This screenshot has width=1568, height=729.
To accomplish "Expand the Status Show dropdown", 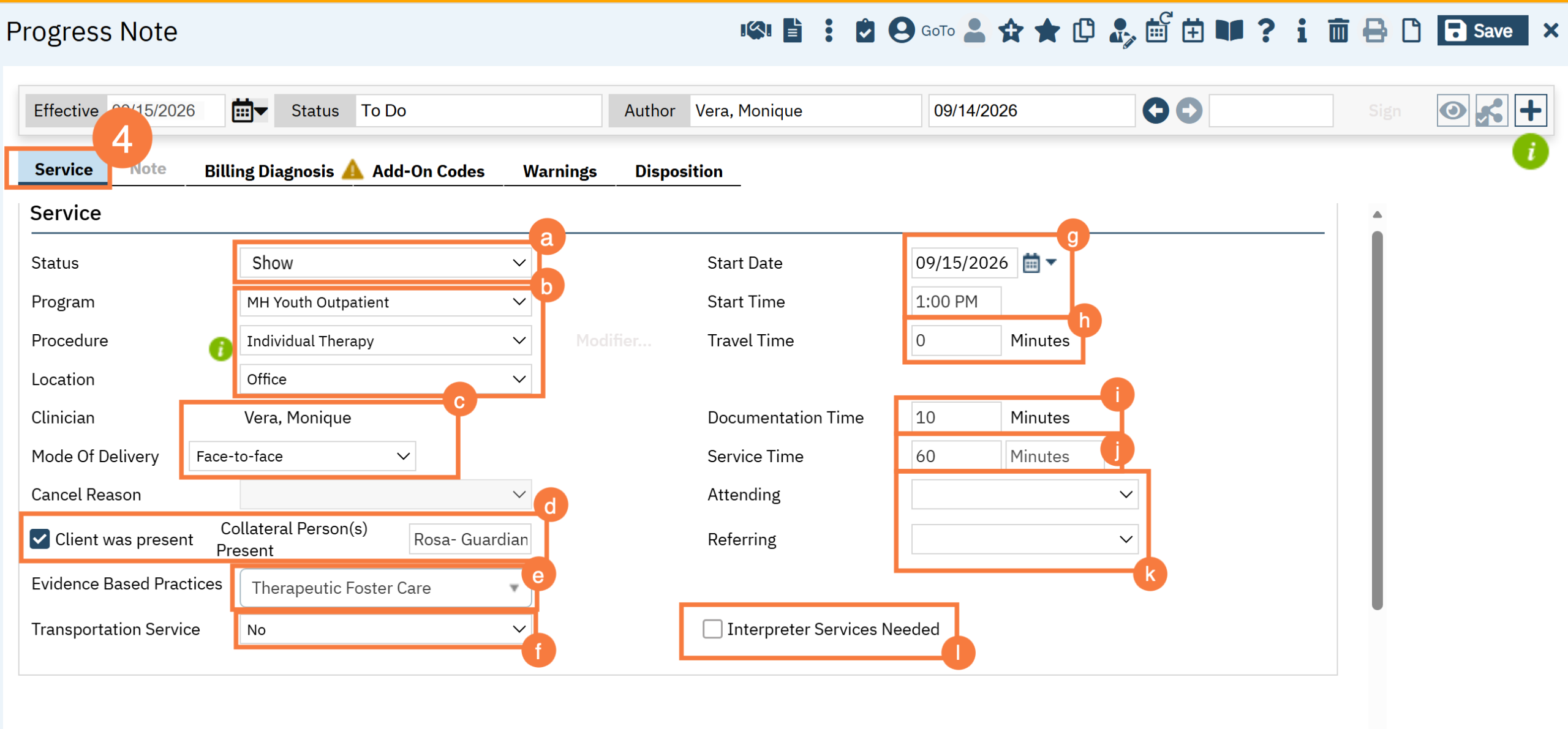I will pos(385,263).
